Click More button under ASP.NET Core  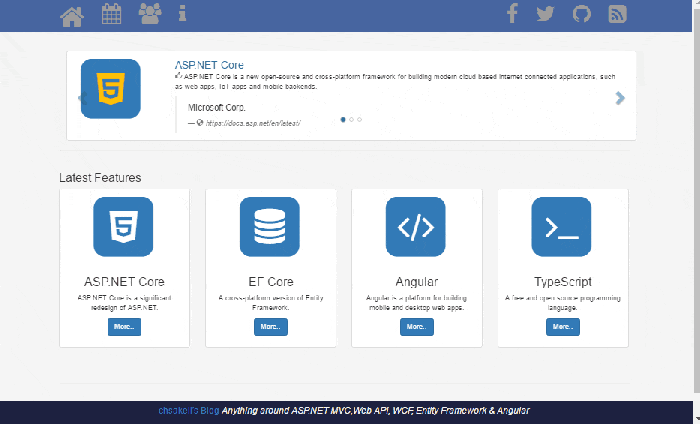[124, 327]
